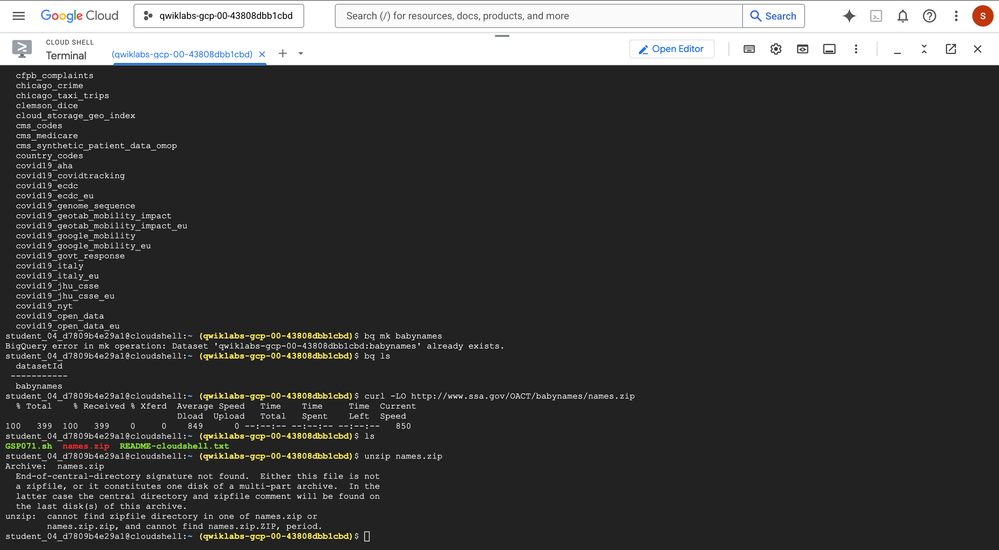
Task: Collapse or restore Cloud Shell height
Action: point(924,49)
